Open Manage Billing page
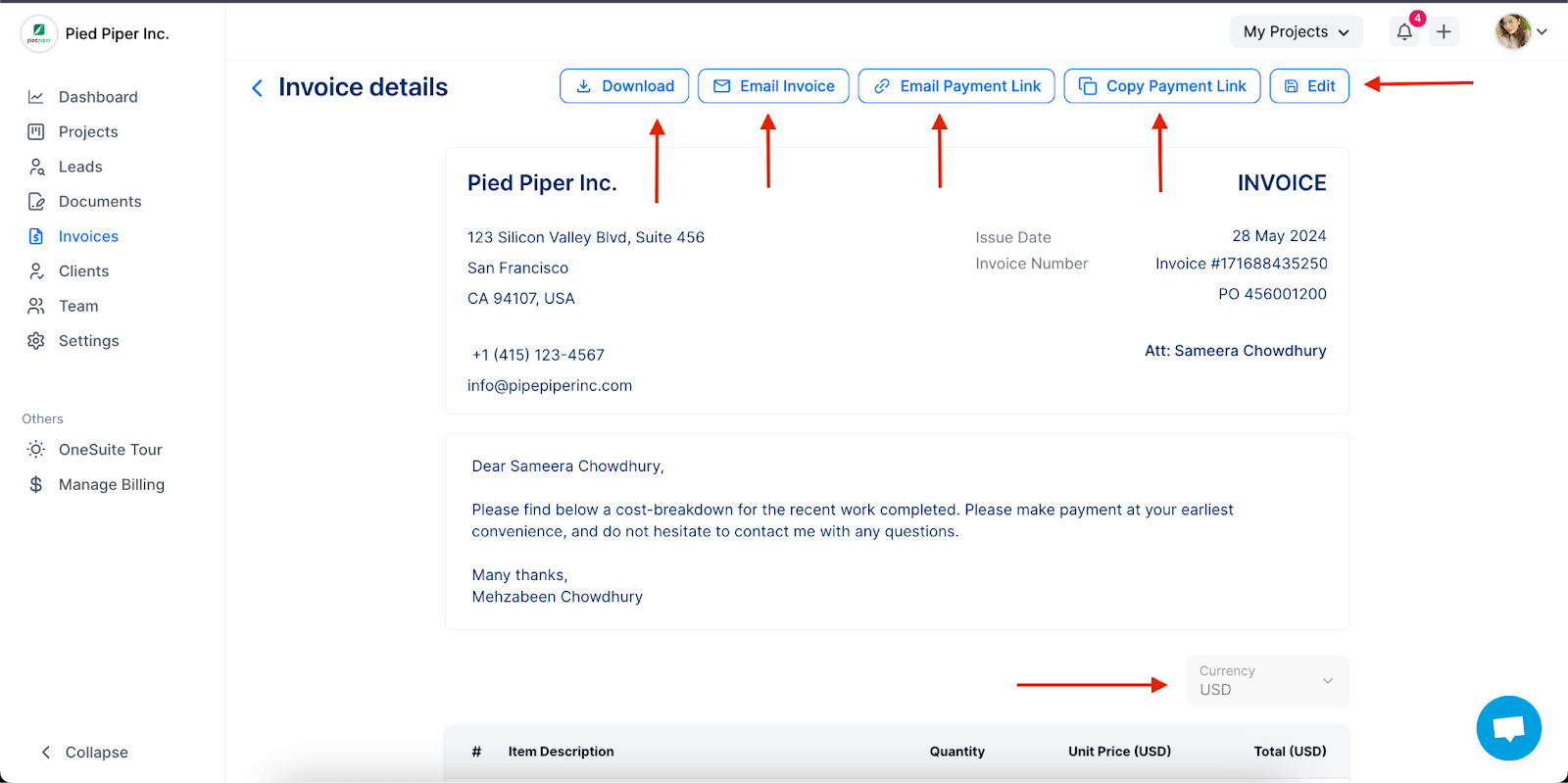The width and height of the screenshot is (1568, 783). pos(112,484)
